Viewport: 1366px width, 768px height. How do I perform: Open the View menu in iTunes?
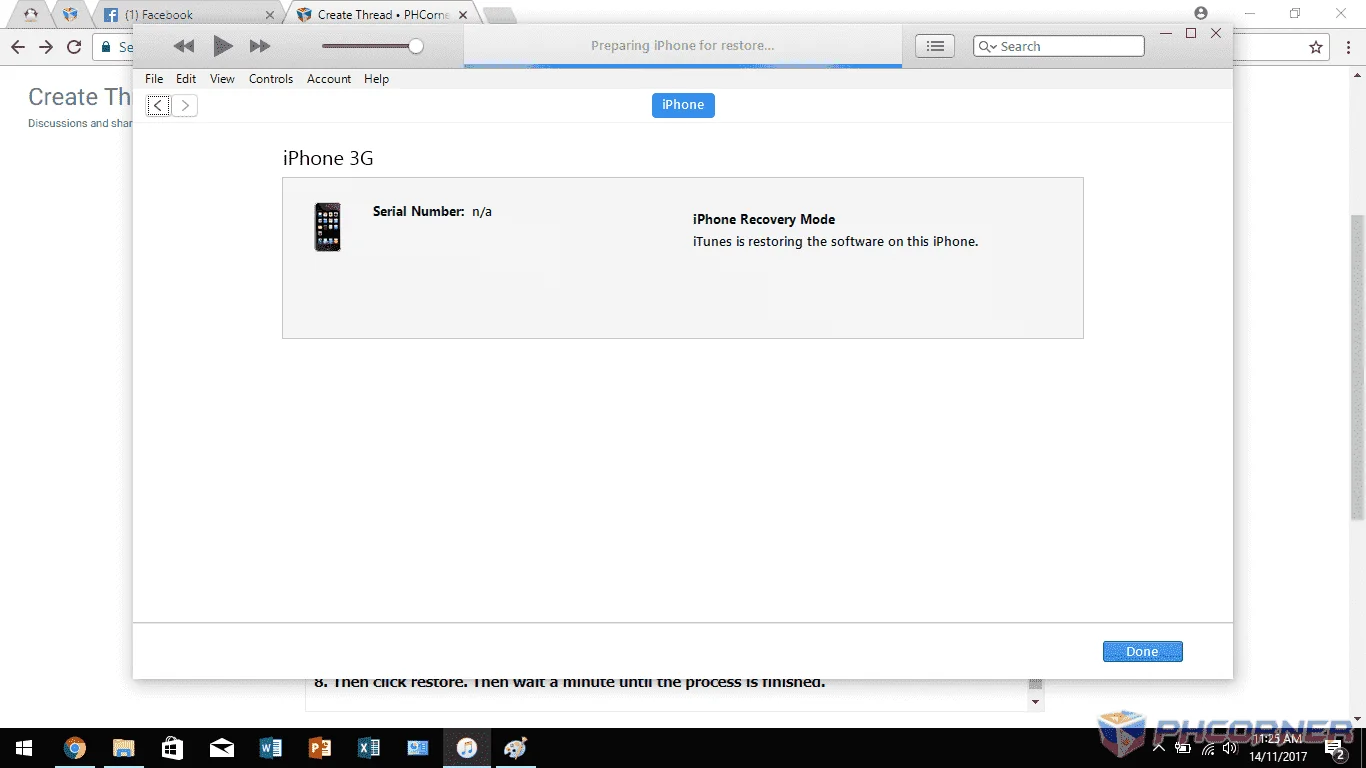(222, 79)
